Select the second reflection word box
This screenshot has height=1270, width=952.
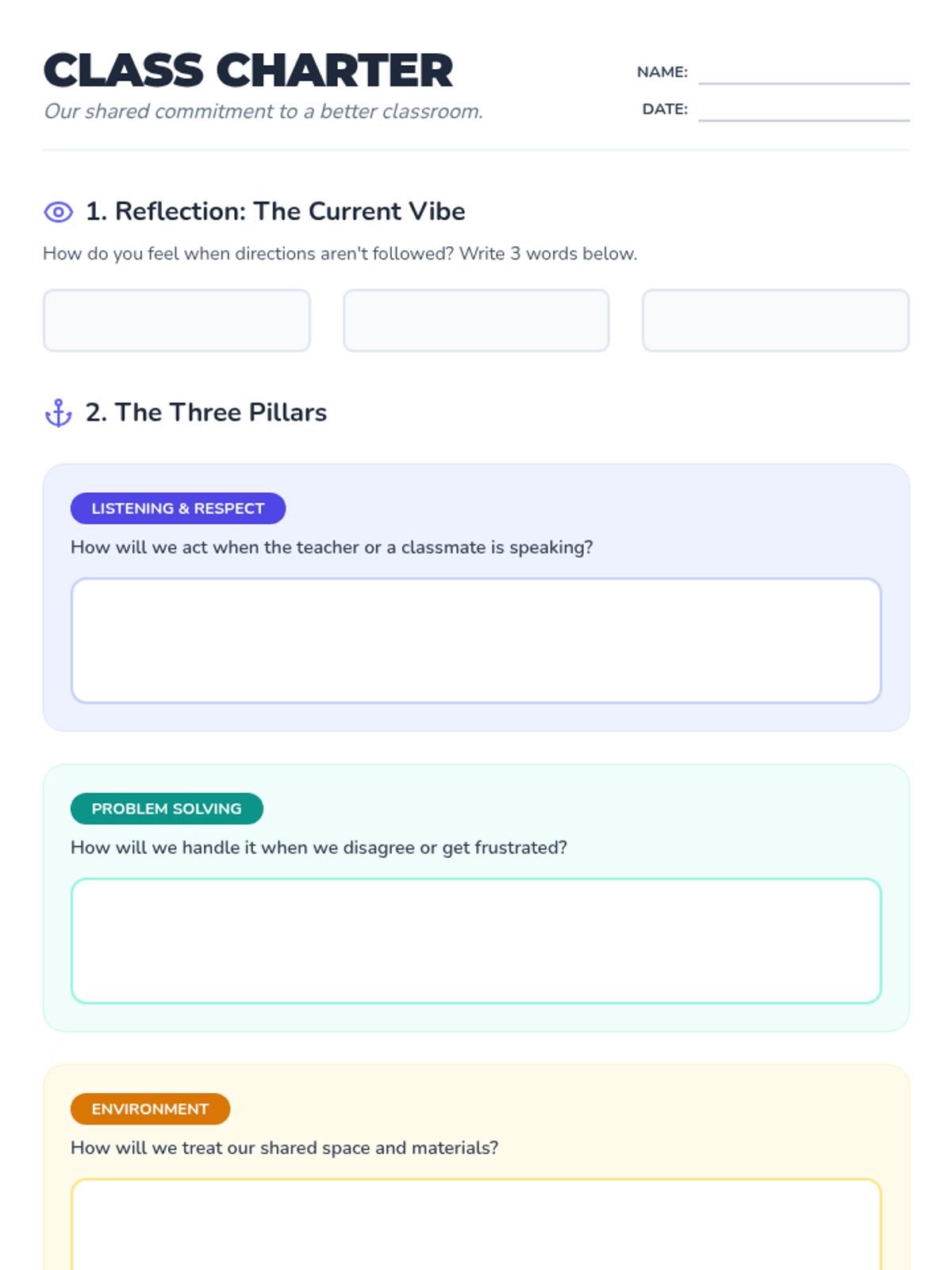(x=476, y=321)
